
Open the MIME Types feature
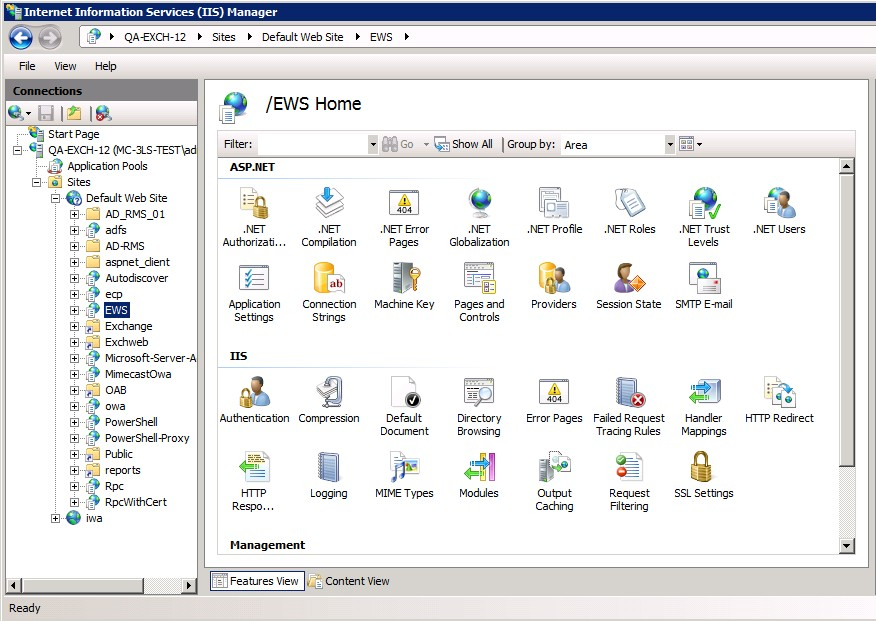coord(404,478)
